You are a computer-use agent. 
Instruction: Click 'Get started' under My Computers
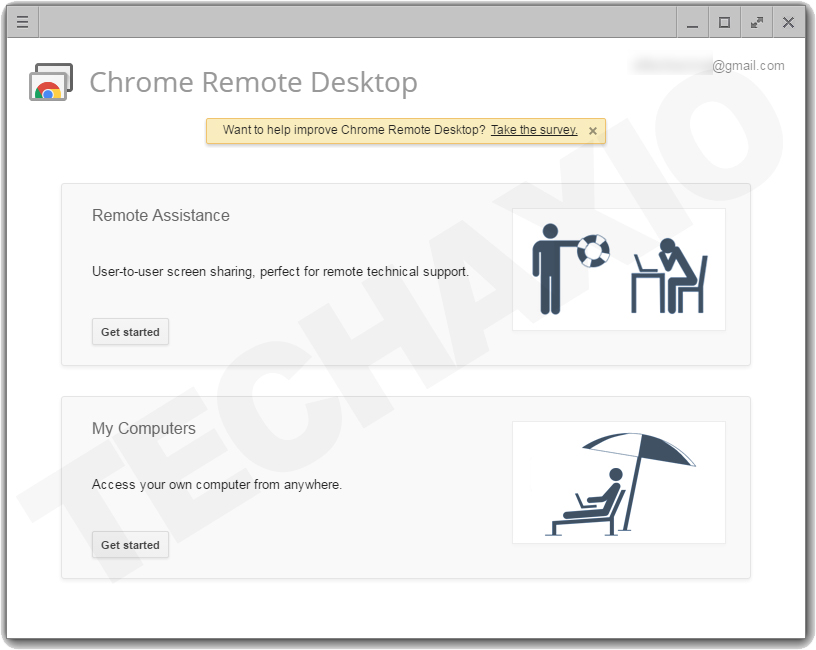(x=130, y=544)
